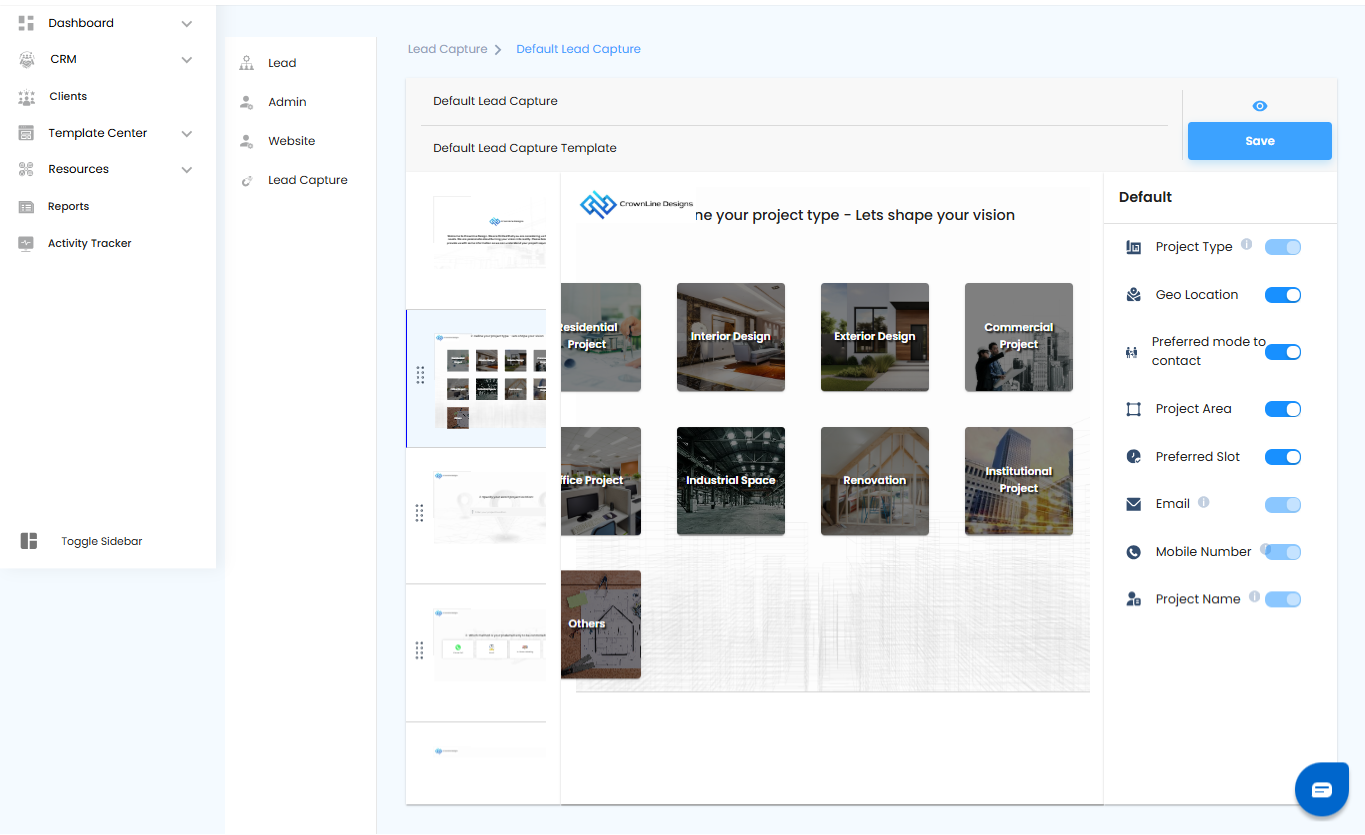The width and height of the screenshot is (1365, 835).
Task: Toggle the Preferred Slot switch
Action: [1282, 457]
